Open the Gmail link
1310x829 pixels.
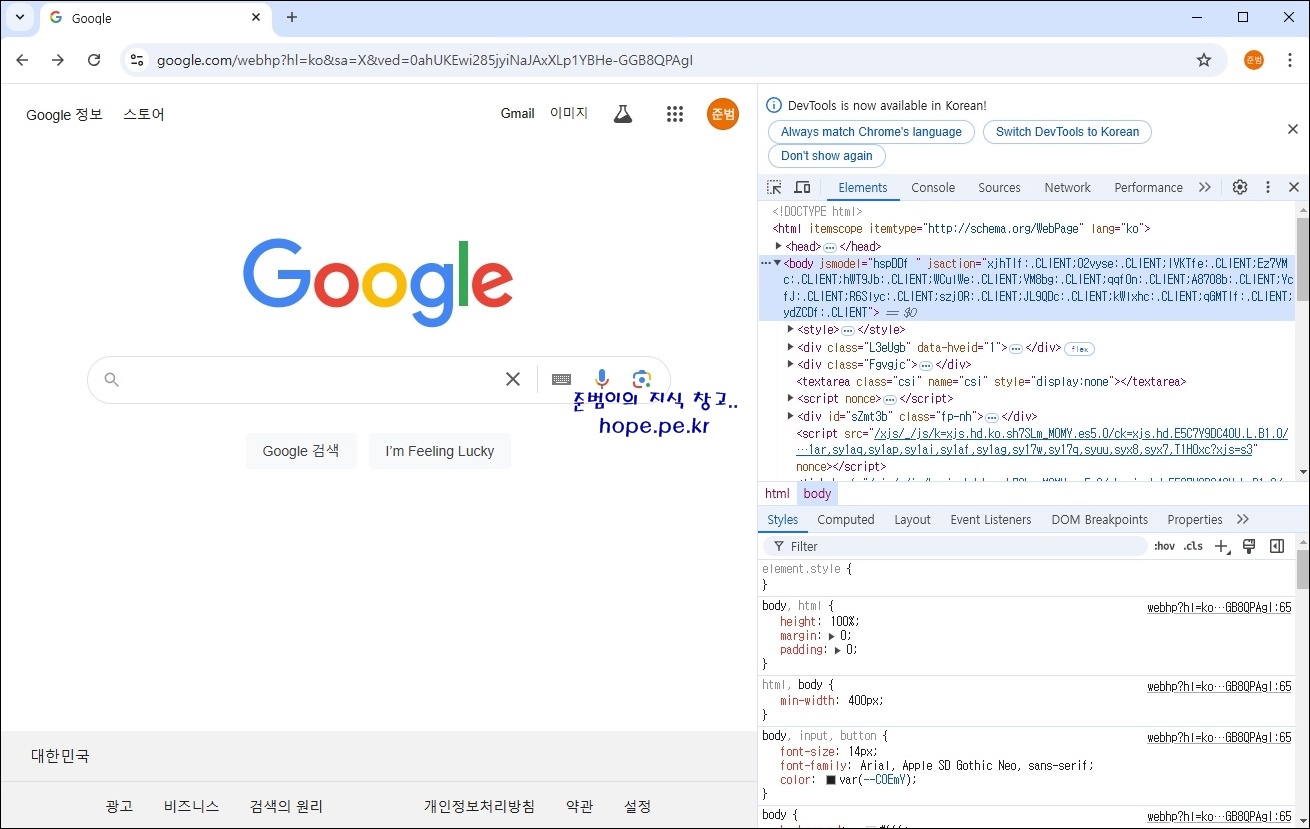(x=517, y=114)
